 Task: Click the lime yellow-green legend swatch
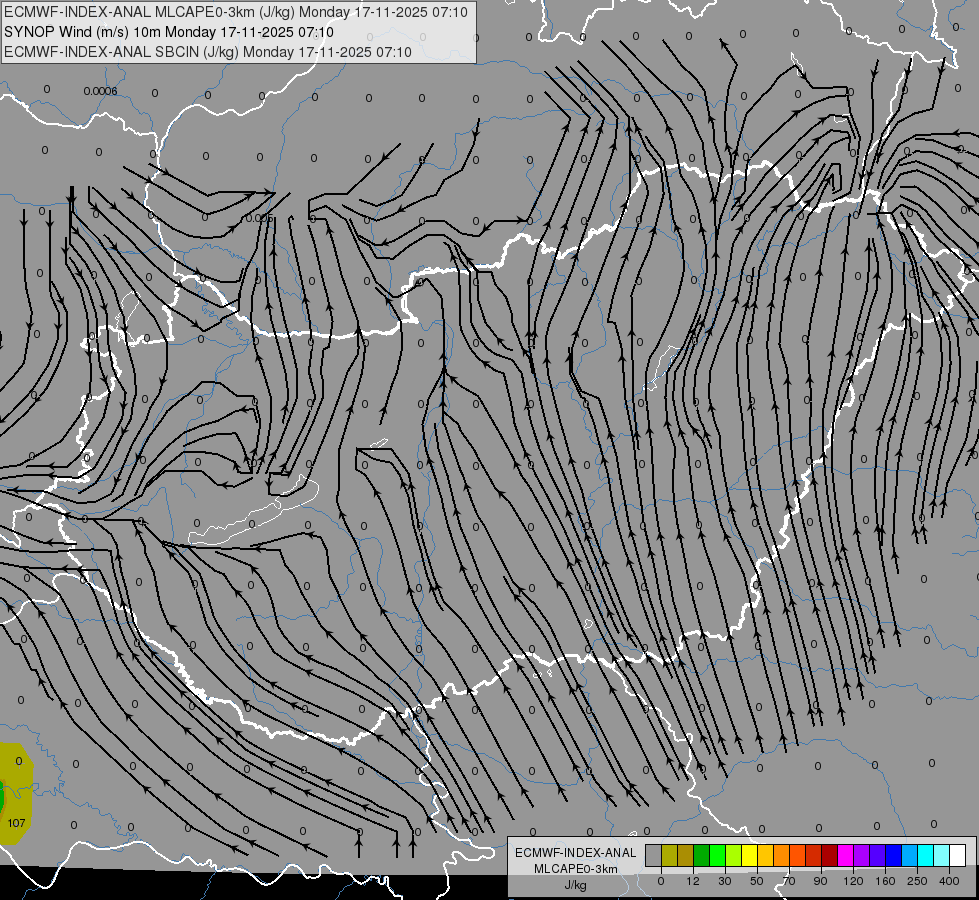(x=734, y=855)
